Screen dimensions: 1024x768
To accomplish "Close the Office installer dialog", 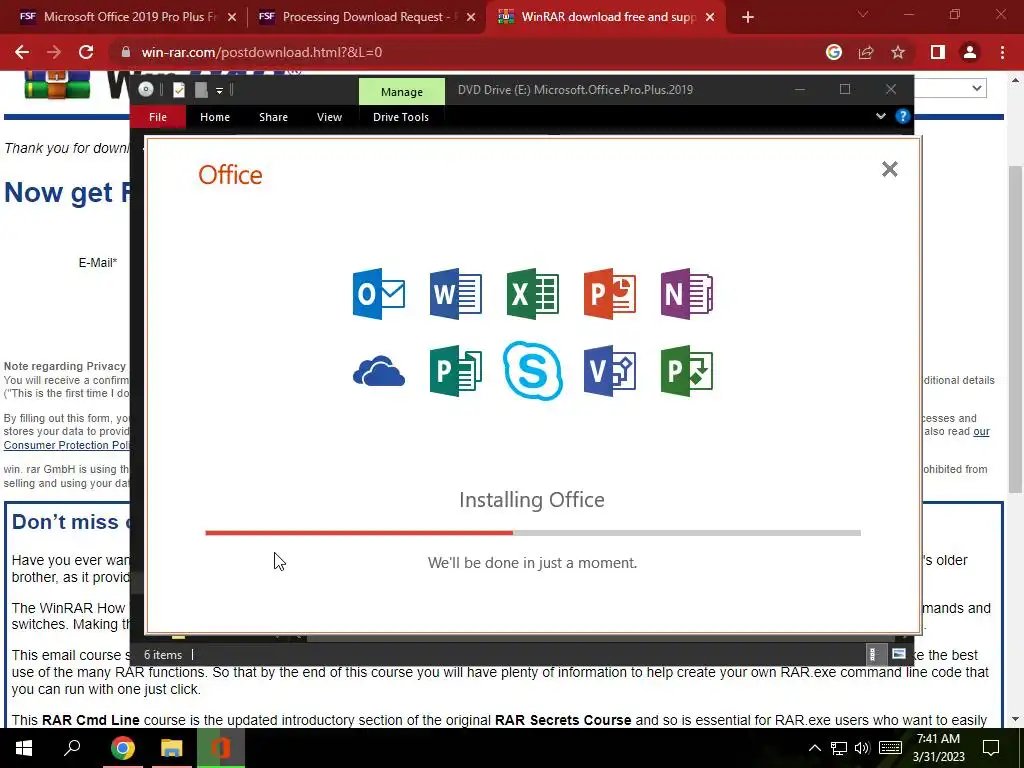I will pos(889,169).
